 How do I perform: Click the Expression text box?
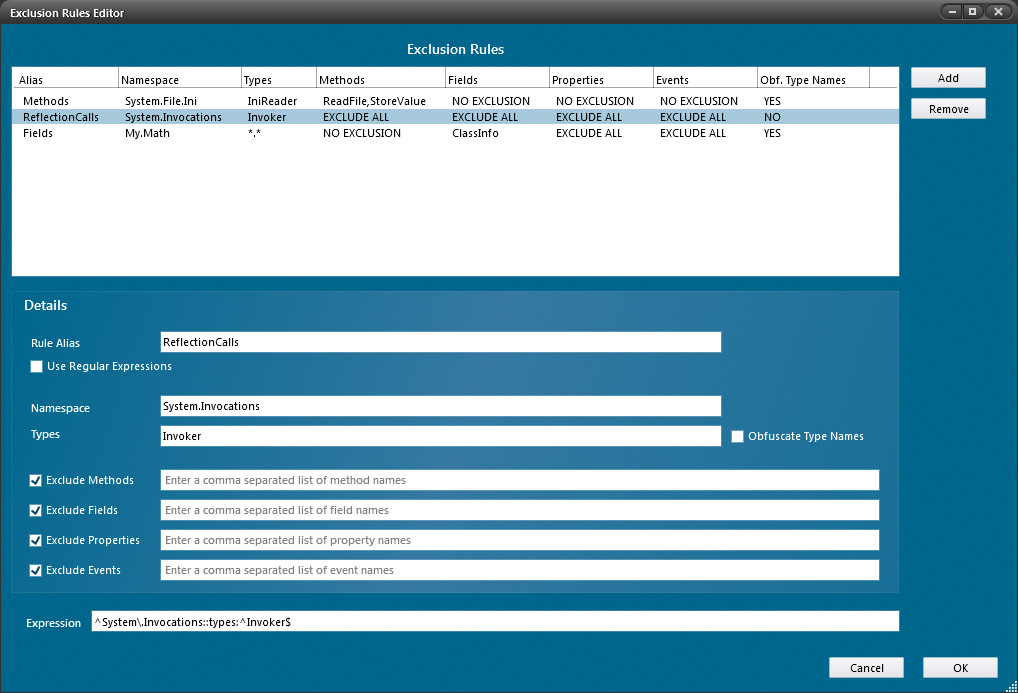click(x=495, y=622)
